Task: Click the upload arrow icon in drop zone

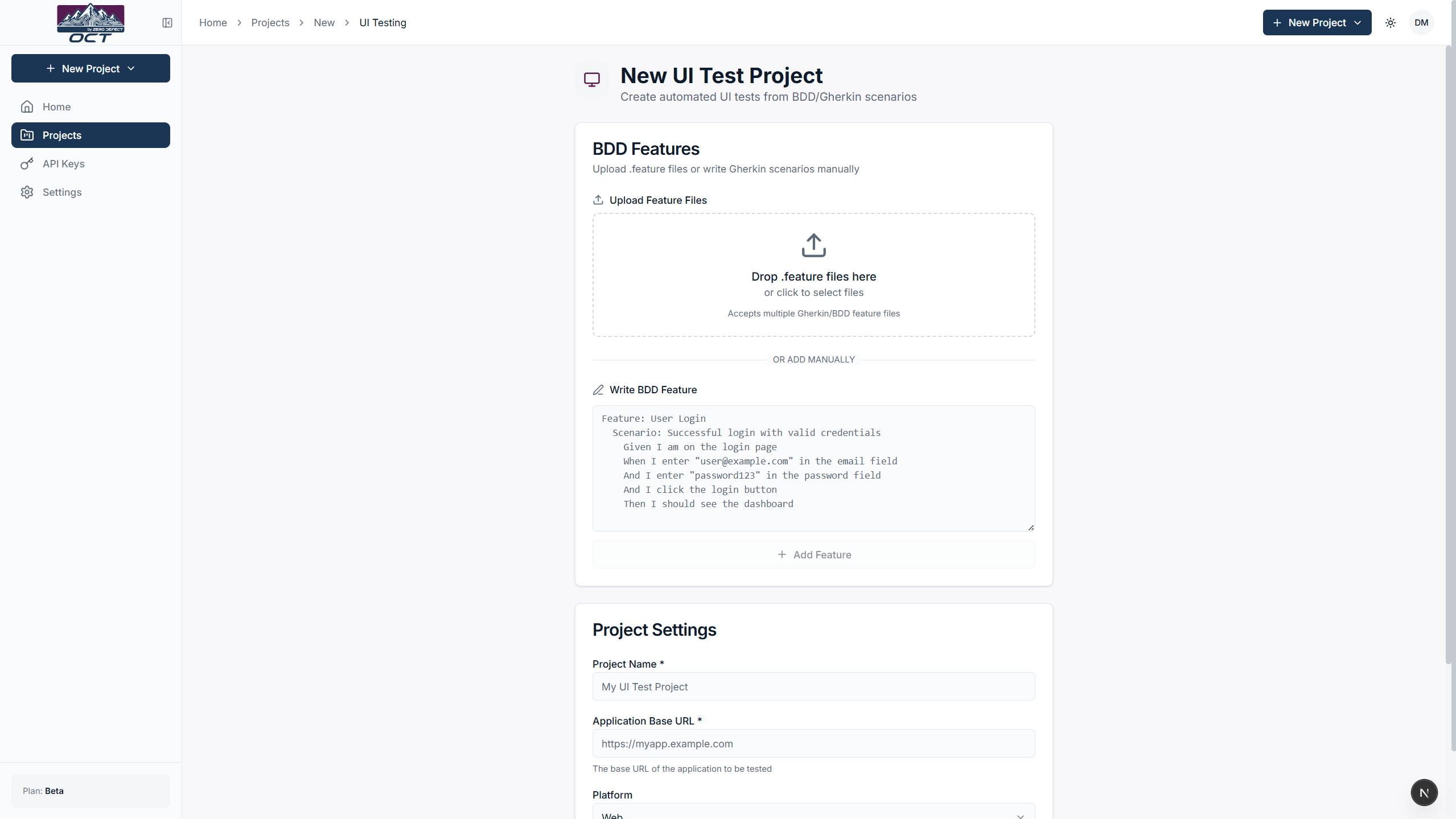Action: tap(814, 245)
